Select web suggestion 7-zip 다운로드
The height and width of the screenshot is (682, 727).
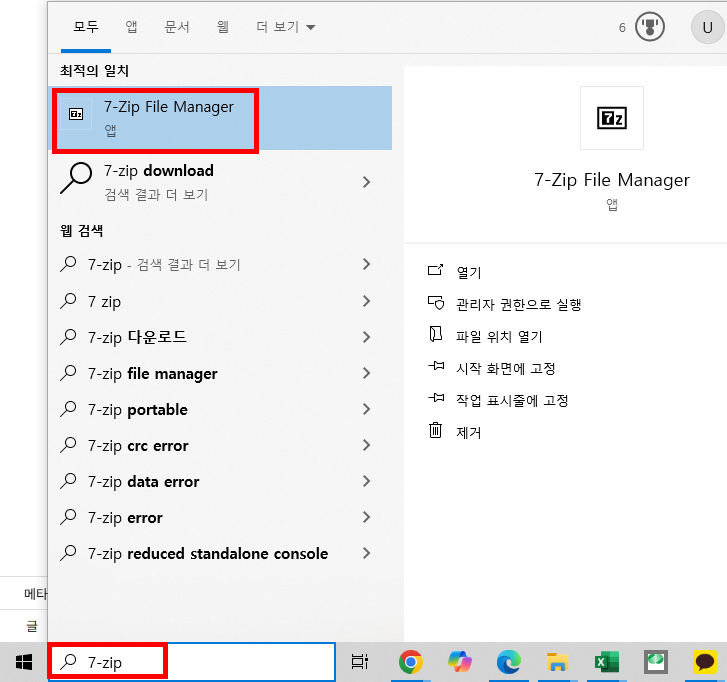(x=220, y=337)
